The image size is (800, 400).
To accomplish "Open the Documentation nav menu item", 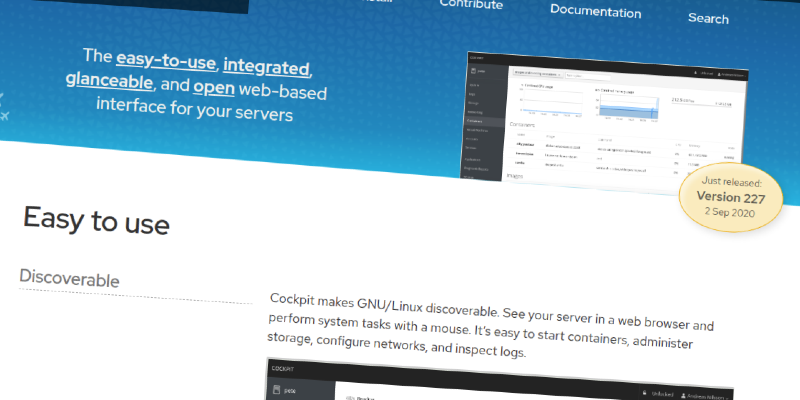I will pyautogui.click(x=595, y=11).
